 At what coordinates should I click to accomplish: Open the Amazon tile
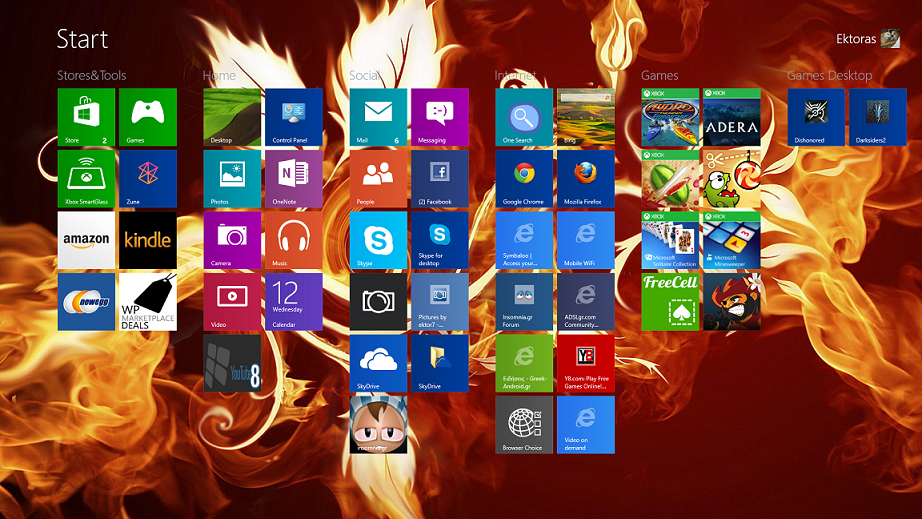(86, 240)
